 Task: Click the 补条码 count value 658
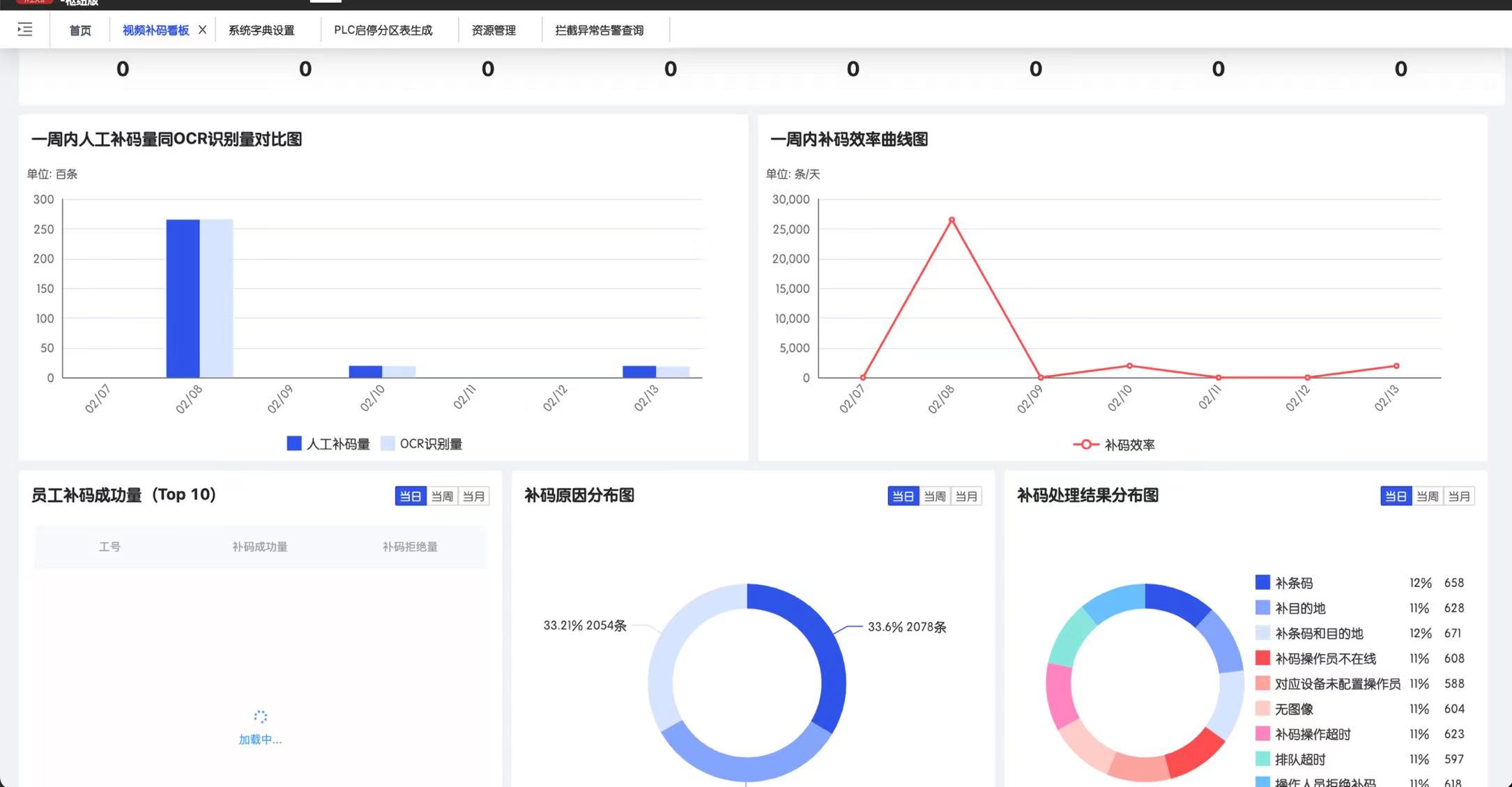coord(1454,583)
